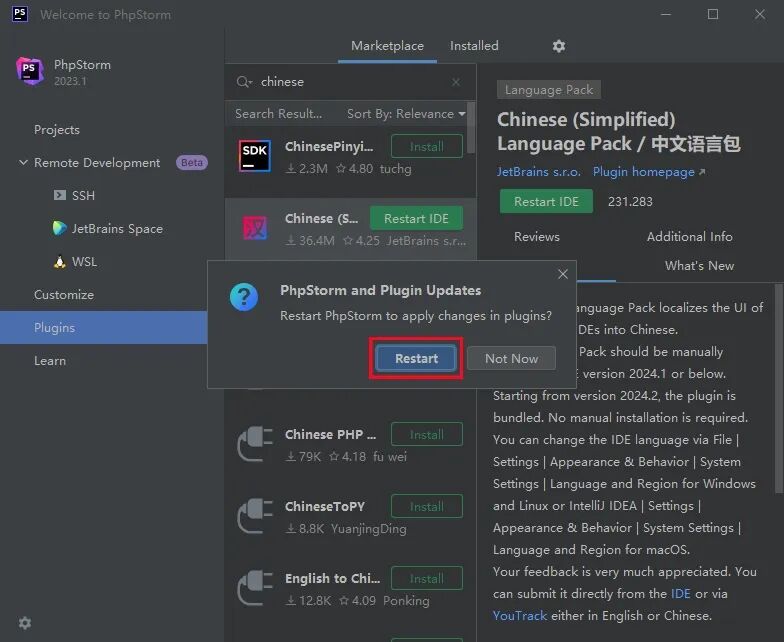Select the Chinese (S... plugin name
The width and height of the screenshot is (784, 642).
tap(322, 218)
